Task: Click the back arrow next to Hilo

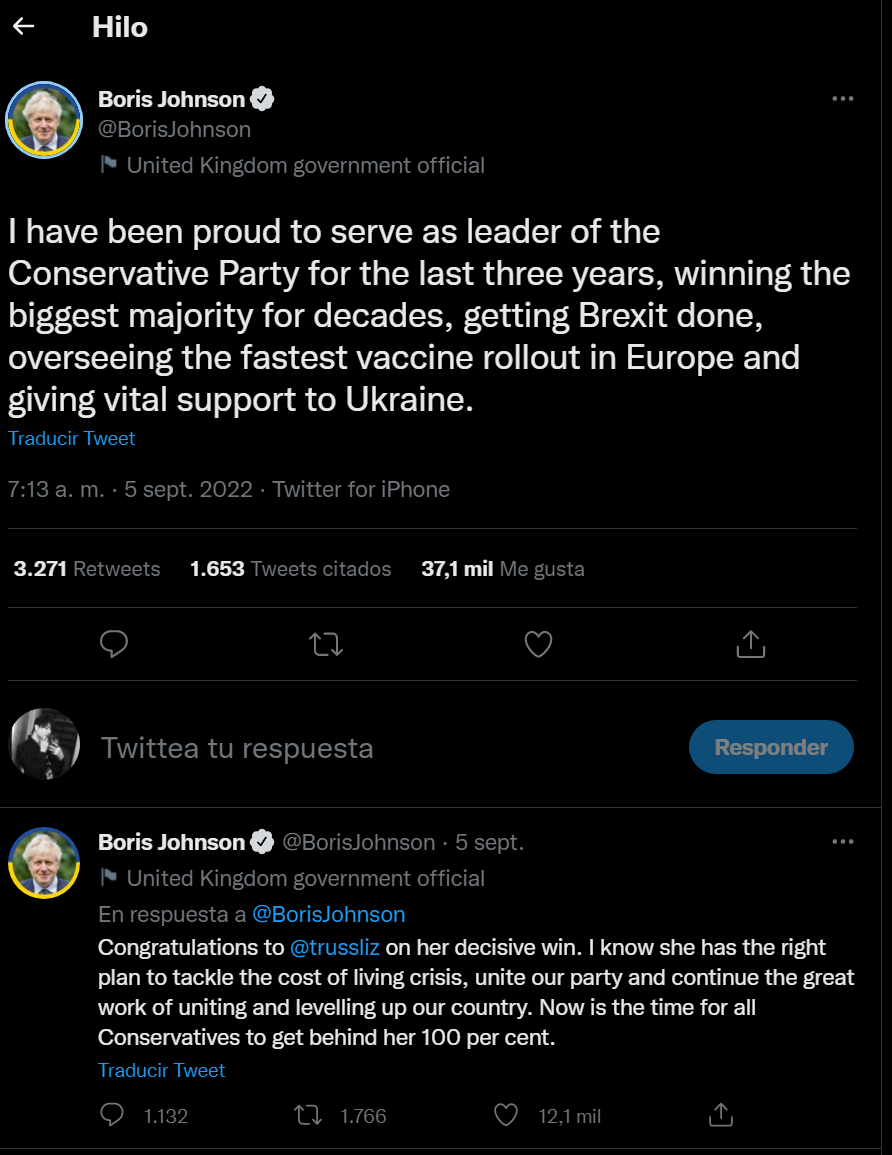Action: (24, 27)
